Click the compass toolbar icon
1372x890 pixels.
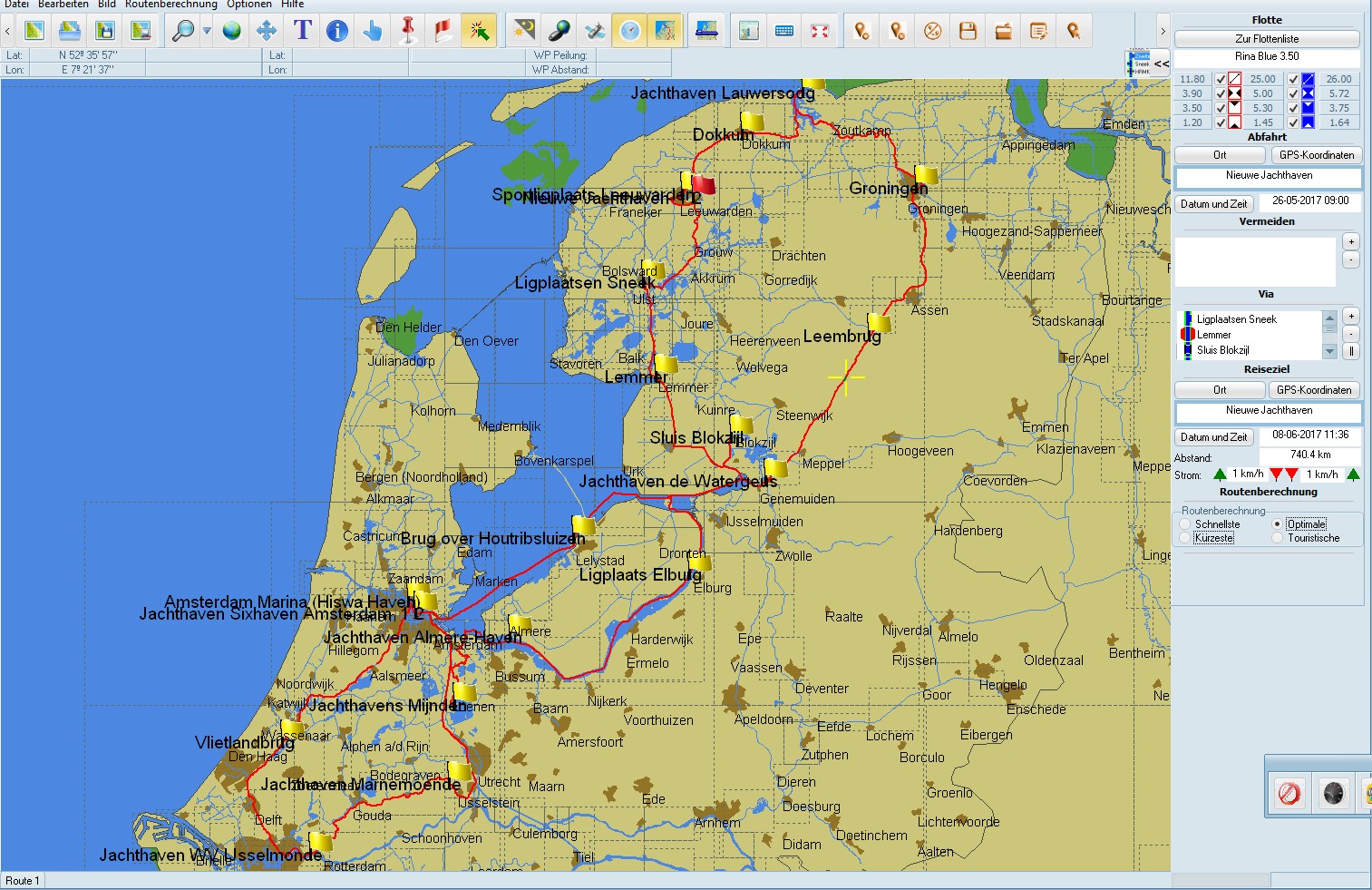pos(630,31)
